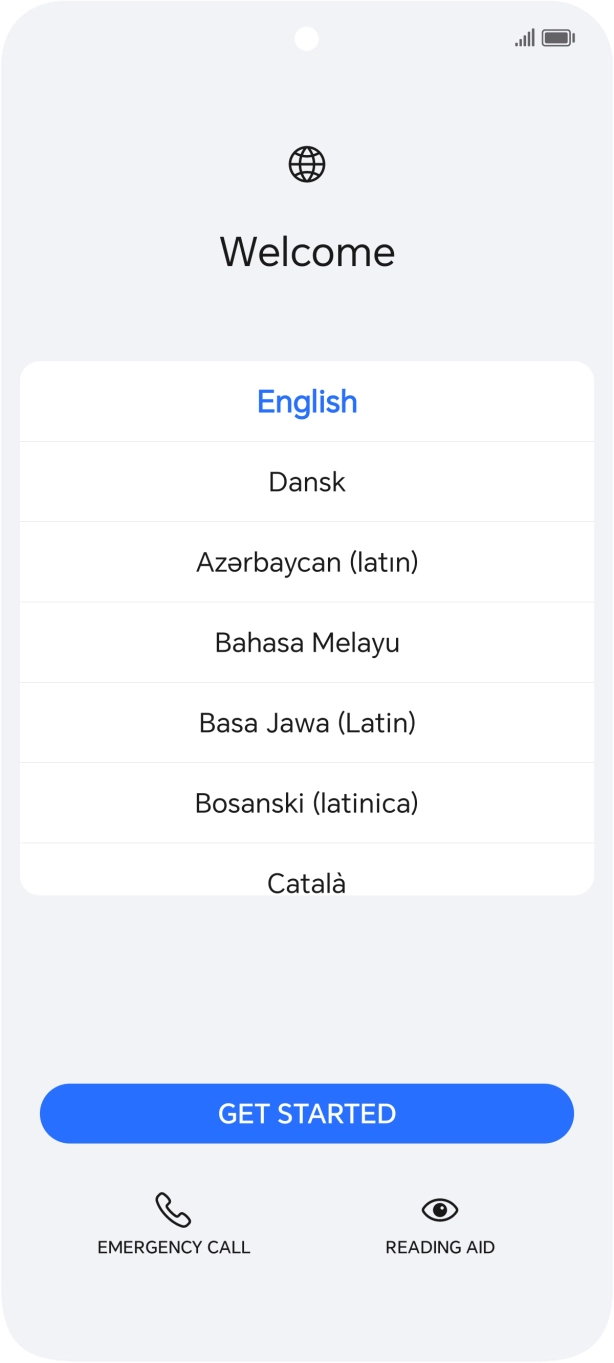Select Dansk from the language list
The image size is (614, 1363).
pos(307,481)
